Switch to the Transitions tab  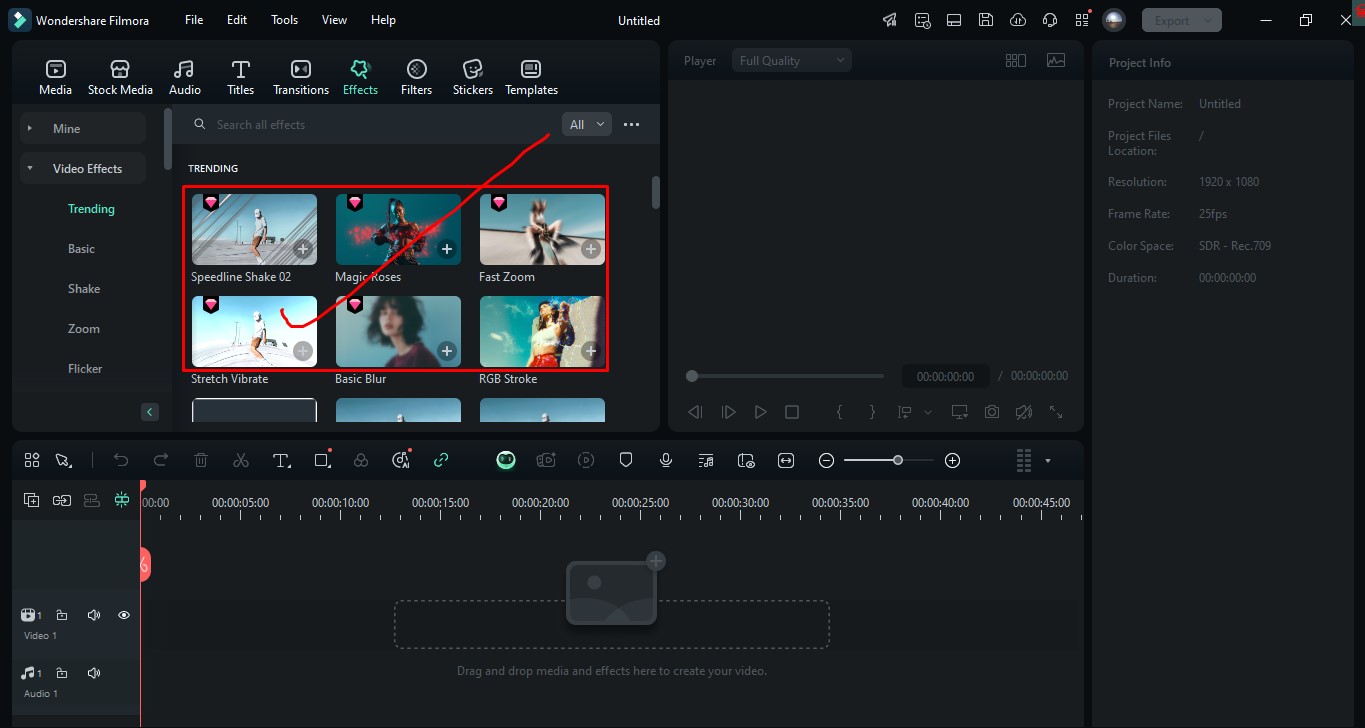(300, 78)
